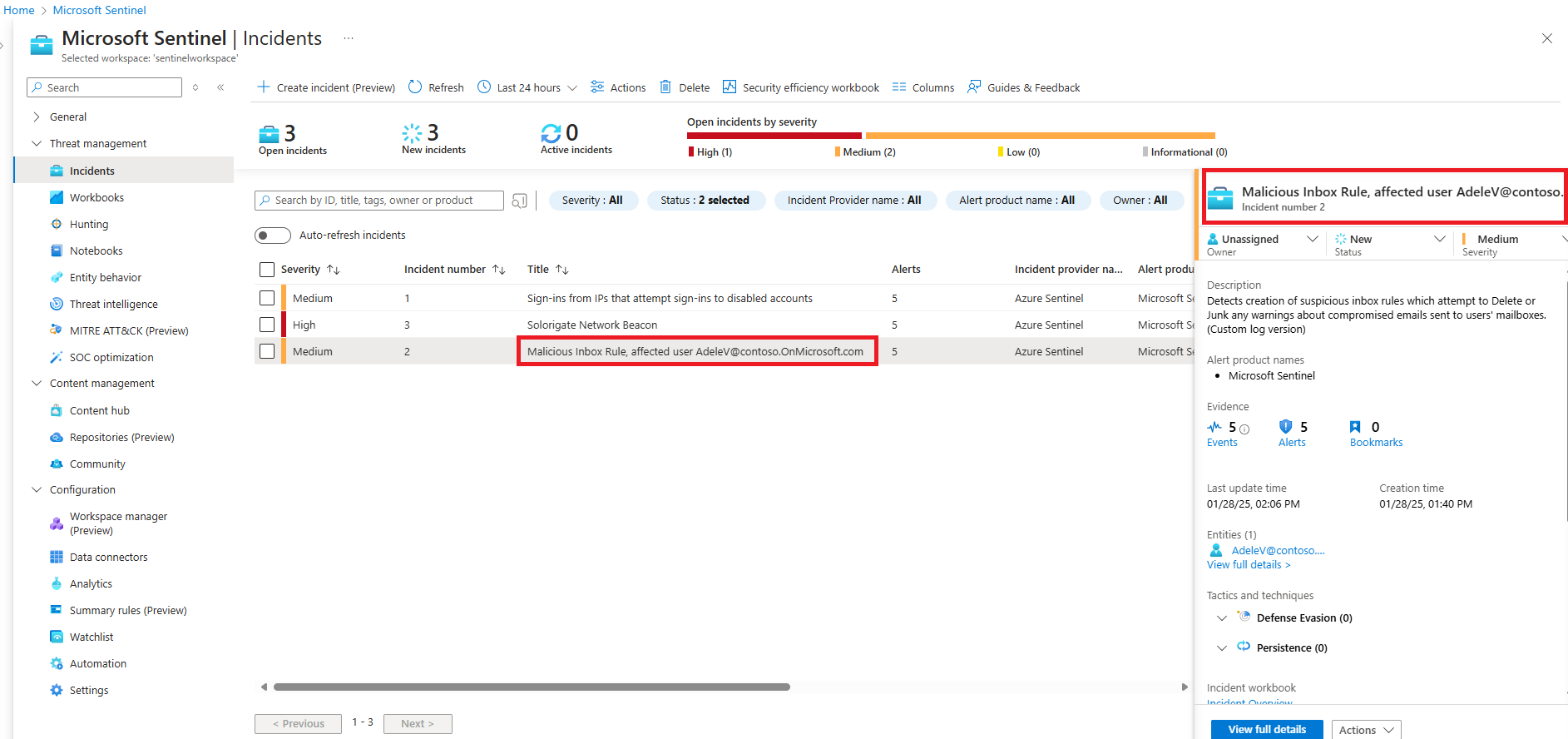Screen dimensions: 1568x739
Task: Open the Hunting page
Action: tap(88, 224)
